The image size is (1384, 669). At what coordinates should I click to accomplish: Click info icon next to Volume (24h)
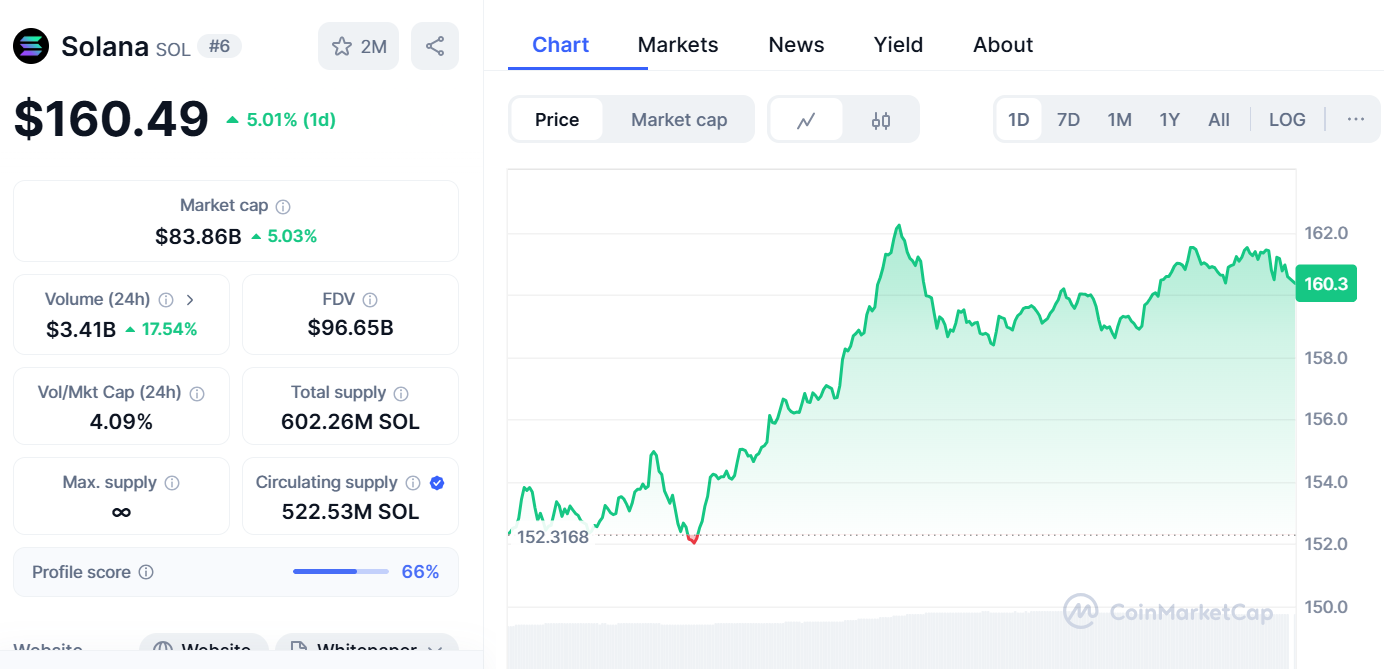(166, 300)
